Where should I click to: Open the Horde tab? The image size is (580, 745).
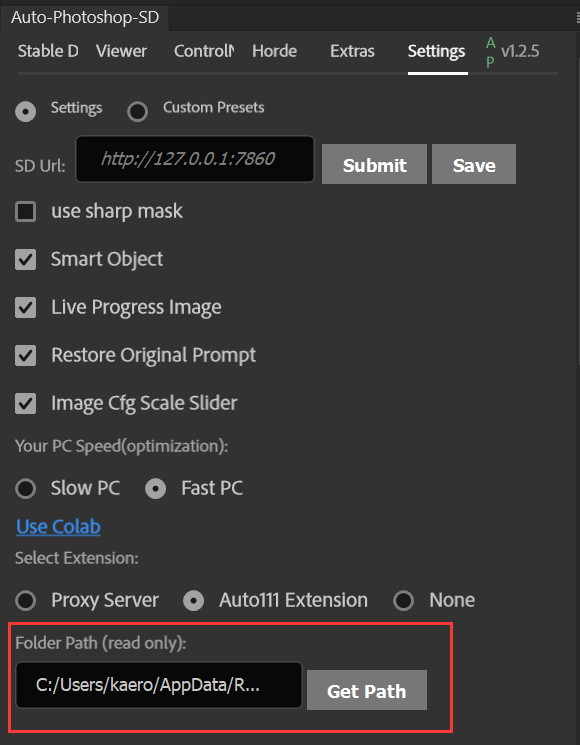[x=275, y=51]
